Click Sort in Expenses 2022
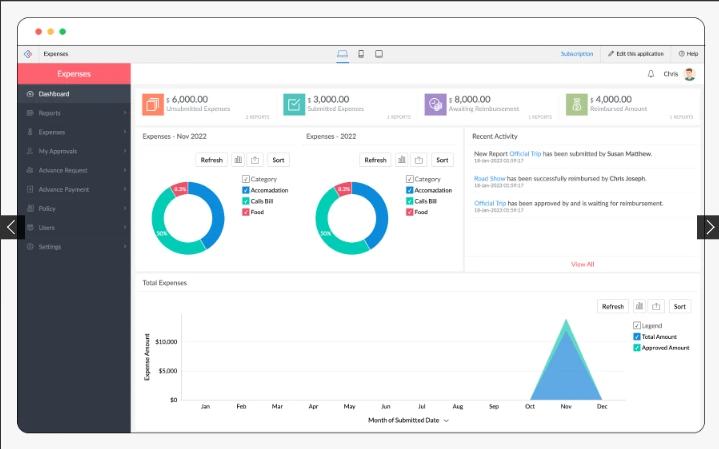This screenshot has width=719, height=449. [442, 160]
